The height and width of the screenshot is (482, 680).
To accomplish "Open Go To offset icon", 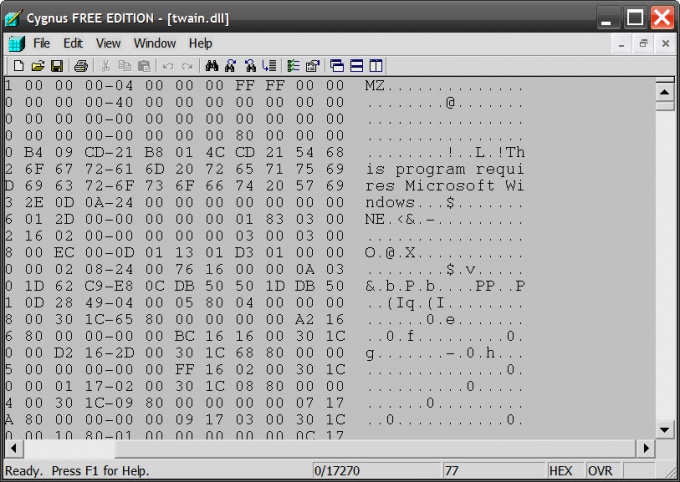I will pos(269,66).
